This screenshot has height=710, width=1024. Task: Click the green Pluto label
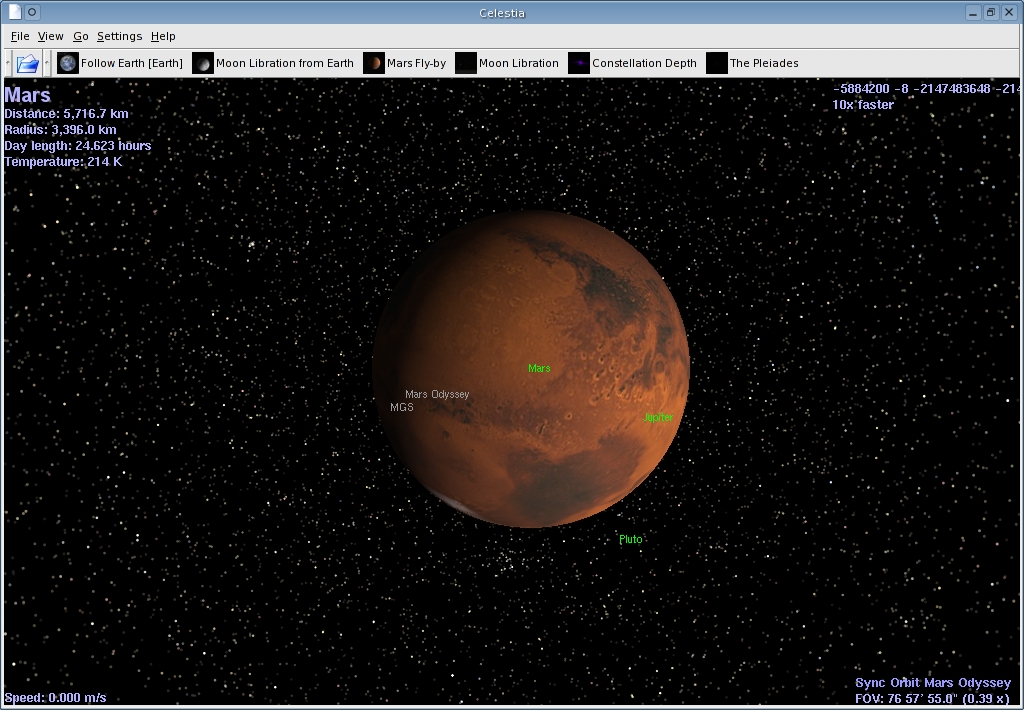630,540
